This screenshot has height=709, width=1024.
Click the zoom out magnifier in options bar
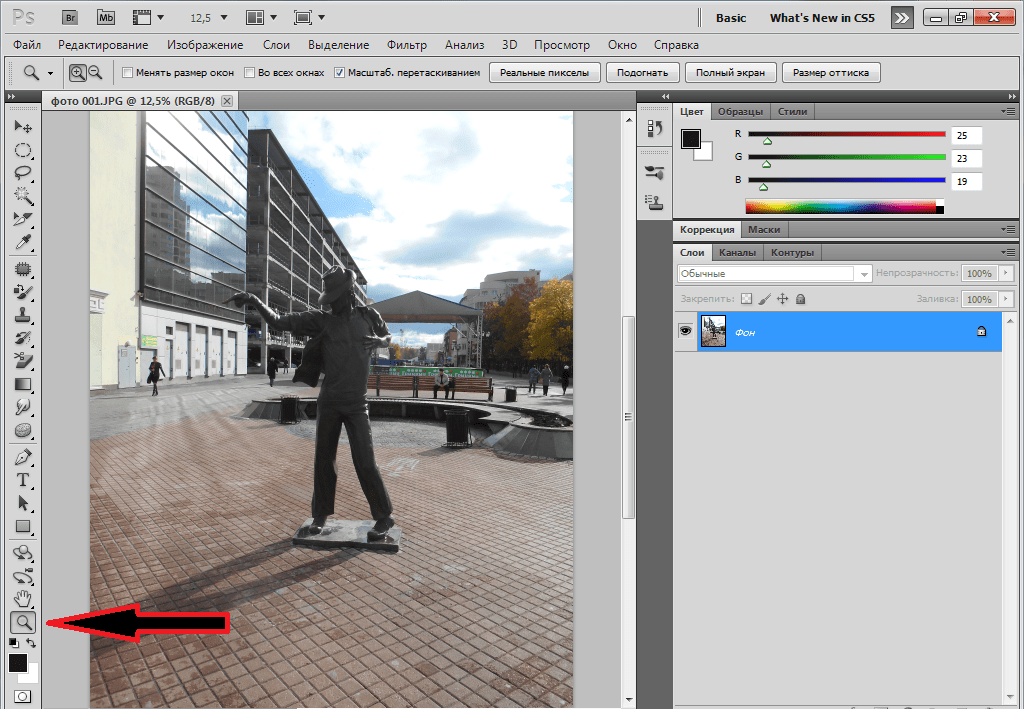click(96, 72)
